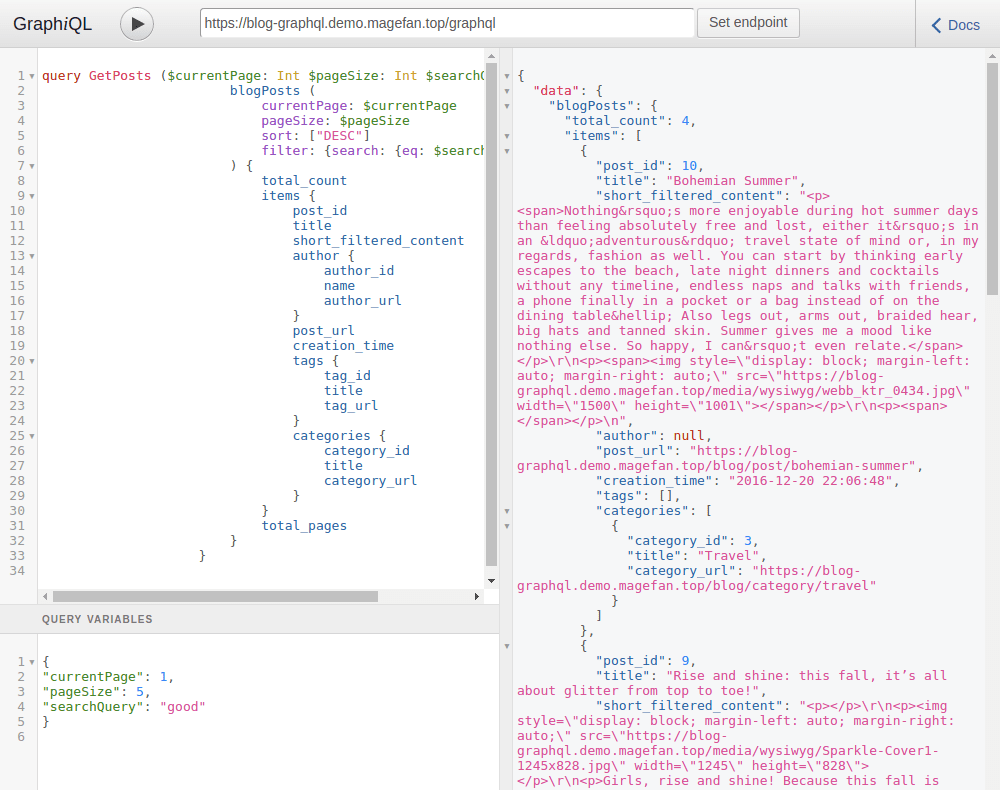Click "tag_url" field in the query
The image size is (1000, 790).
pos(351,406)
